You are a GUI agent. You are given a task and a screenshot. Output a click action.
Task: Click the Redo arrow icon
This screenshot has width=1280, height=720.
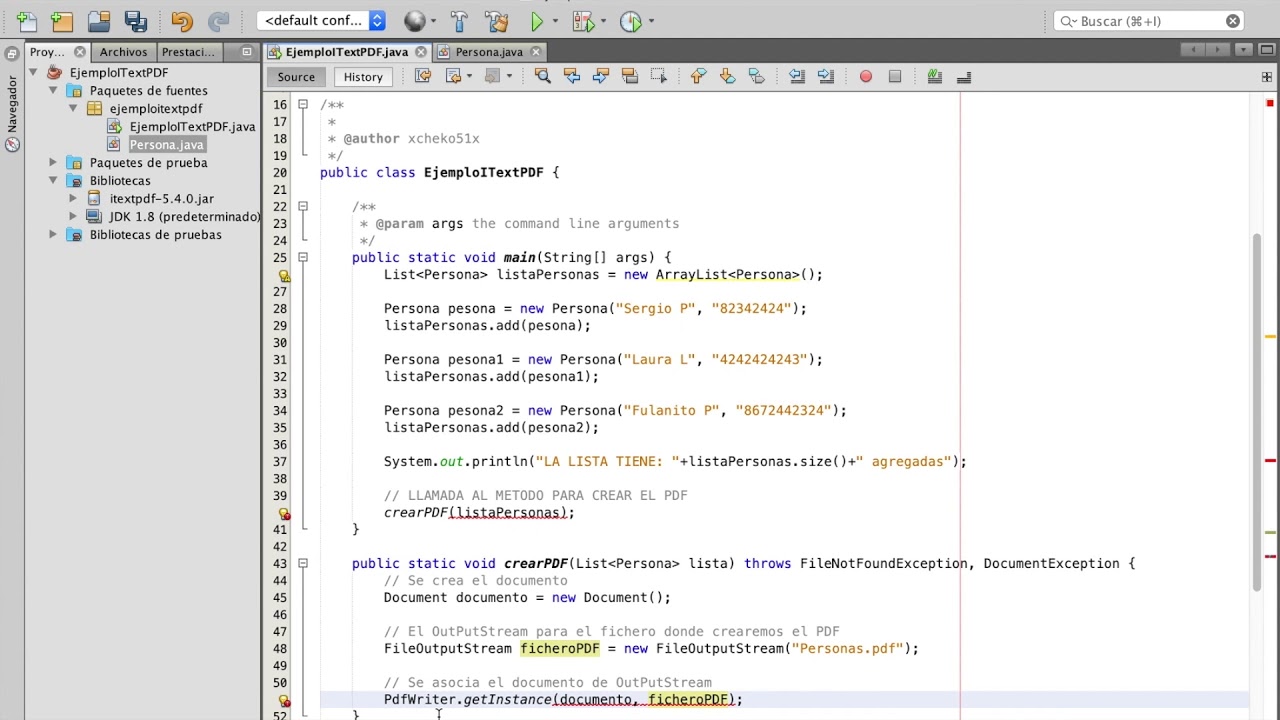[x=218, y=21]
